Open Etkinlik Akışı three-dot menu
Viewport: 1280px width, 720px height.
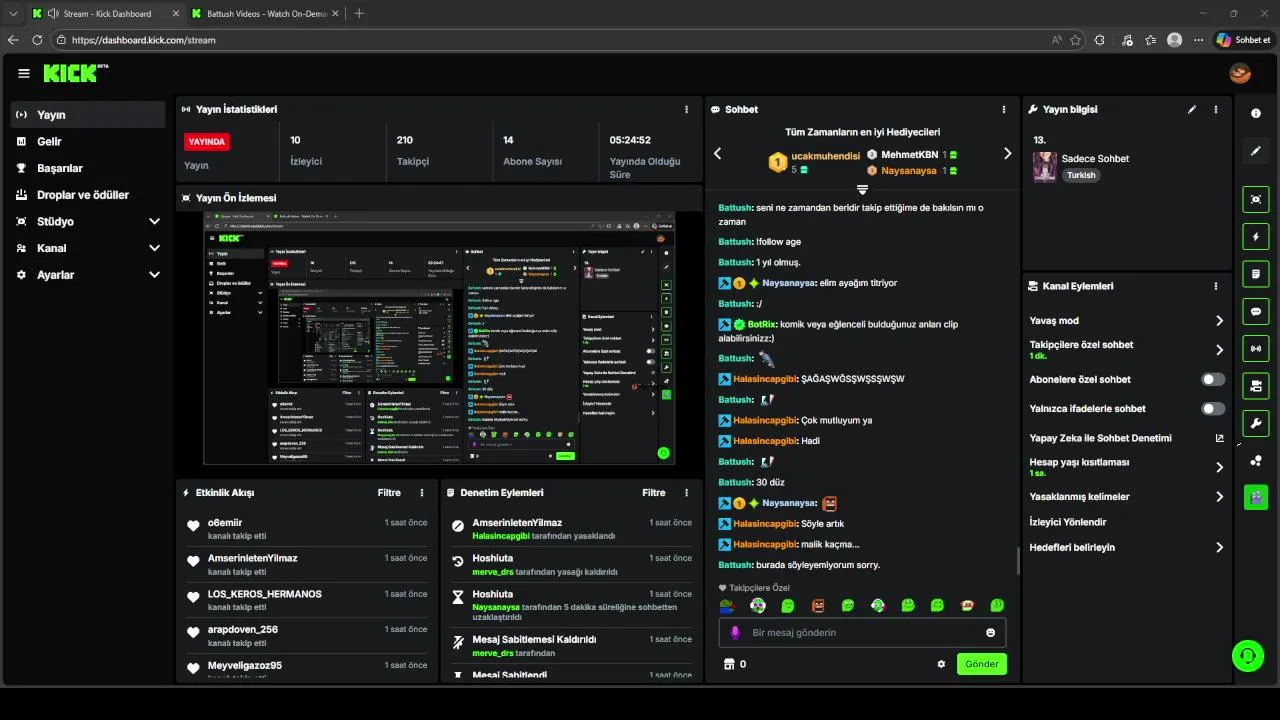click(x=422, y=493)
